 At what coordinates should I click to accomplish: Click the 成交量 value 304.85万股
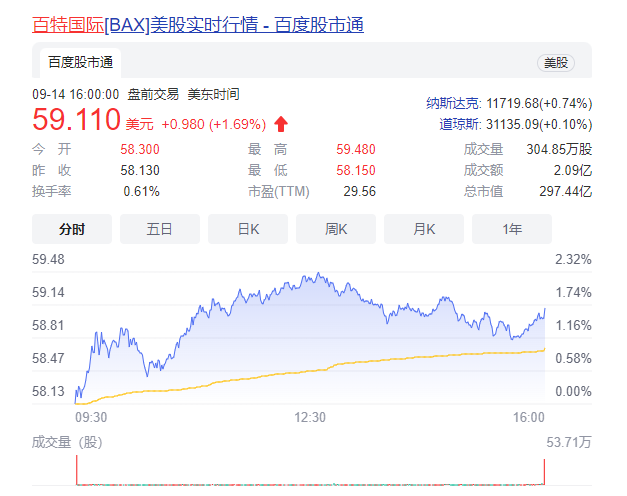(559, 149)
